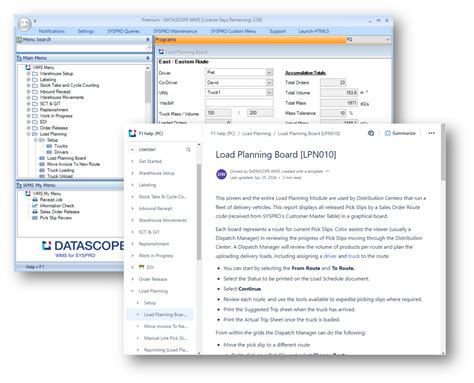Expand the Inbound Receipt folder in Main Menu
The image size is (474, 383).
pyautogui.click(x=29, y=91)
